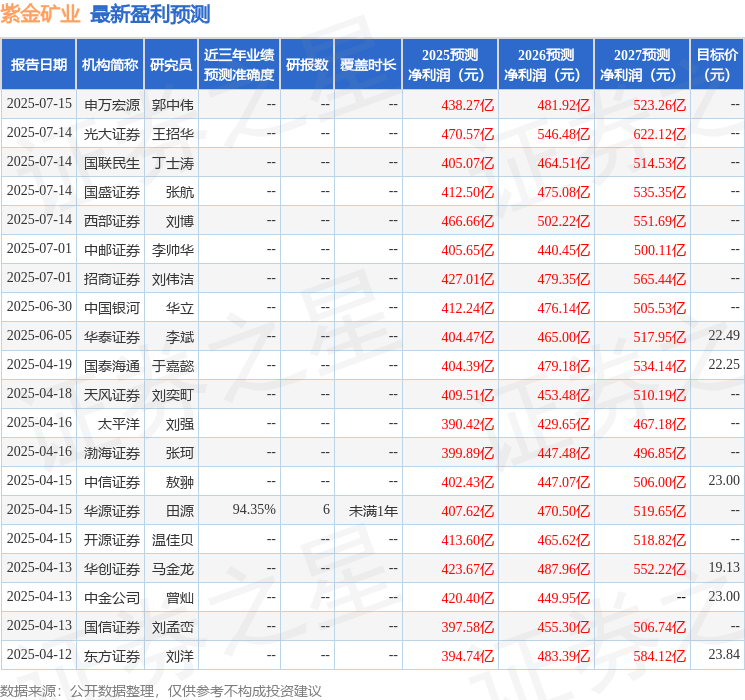Select the 开源证券 institution cell
The width and height of the screenshot is (745, 700).
tap(112, 540)
